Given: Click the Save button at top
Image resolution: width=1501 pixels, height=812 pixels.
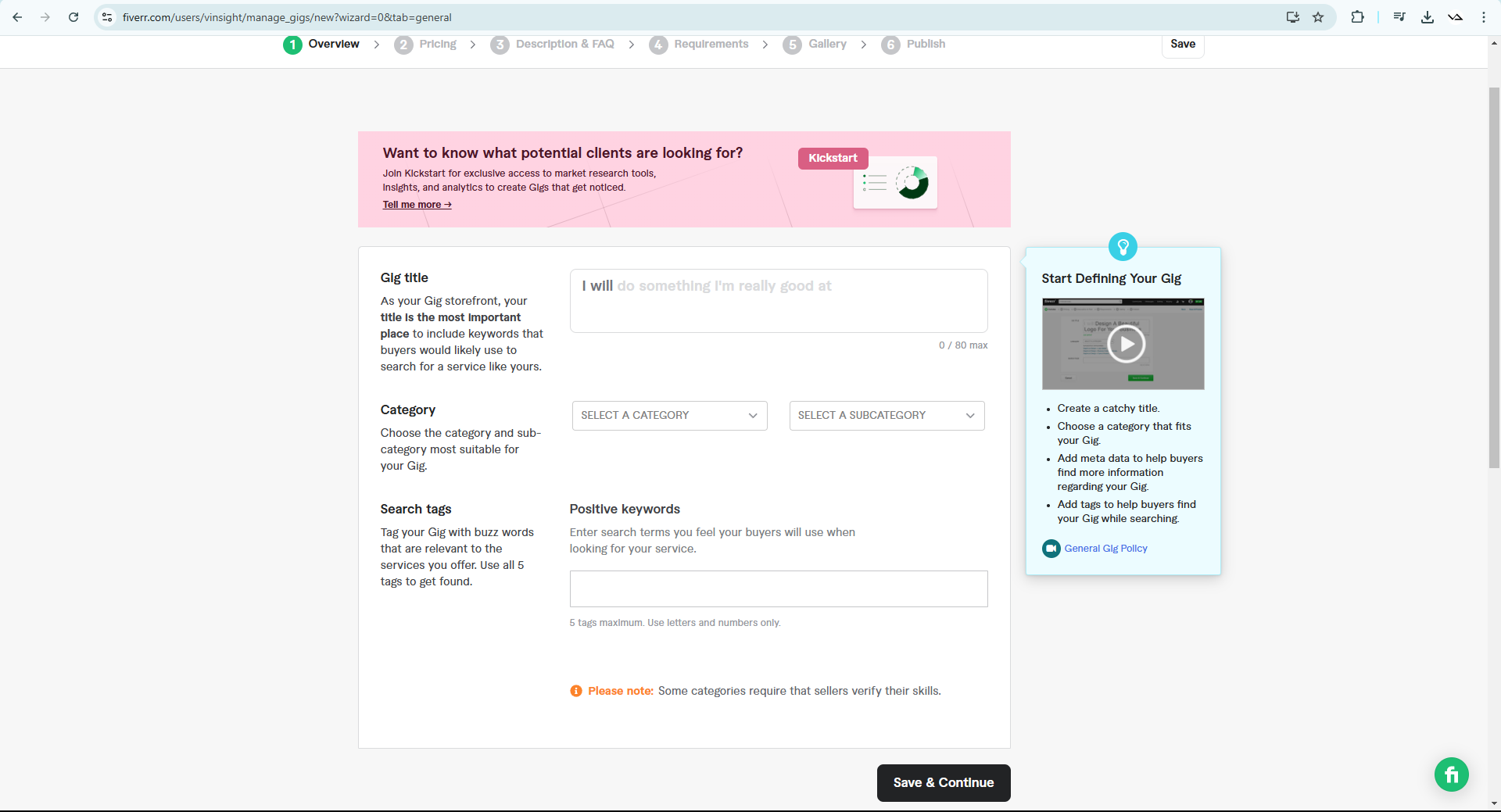Looking at the screenshot, I should pyautogui.click(x=1182, y=45).
